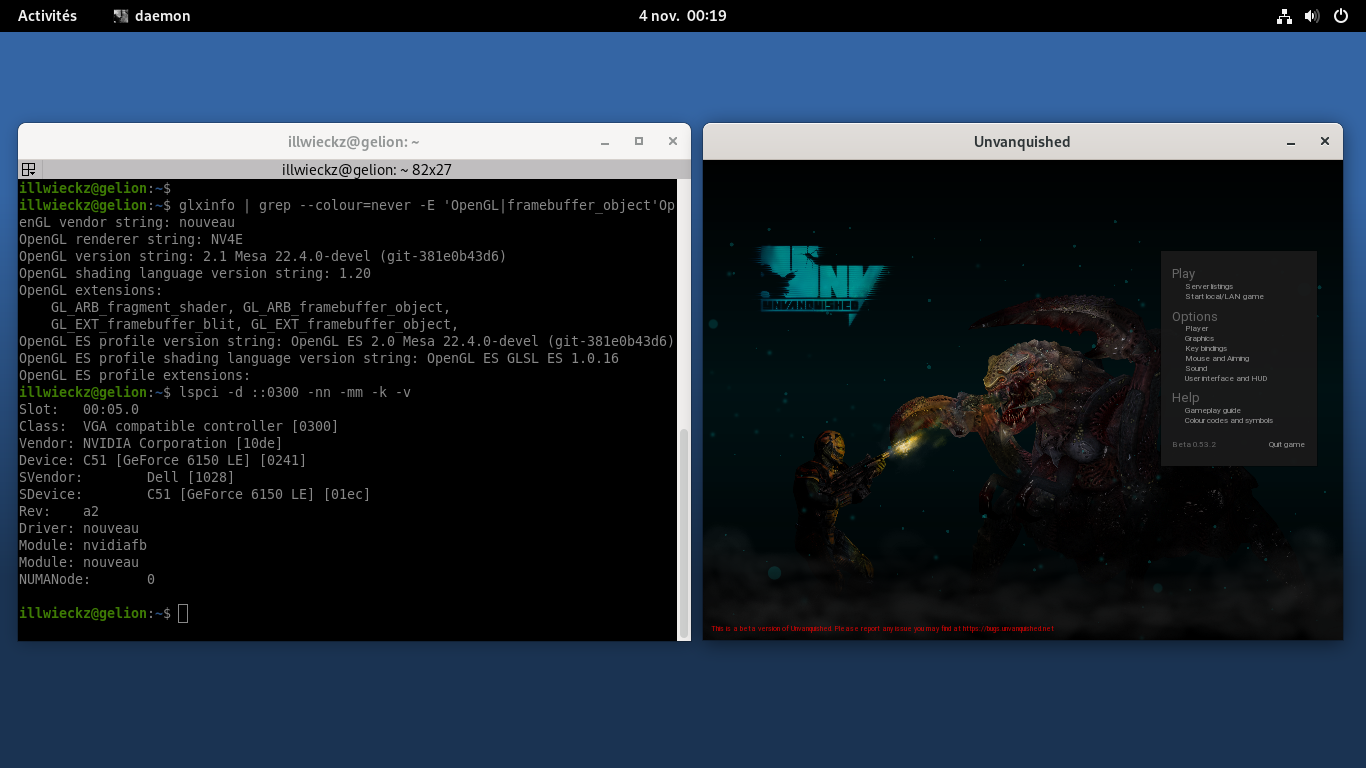The image size is (1366, 768).
Task: Click the terminal titlebar 'illwieckz@gelion: ~ 82x27'
Action: pos(367,170)
